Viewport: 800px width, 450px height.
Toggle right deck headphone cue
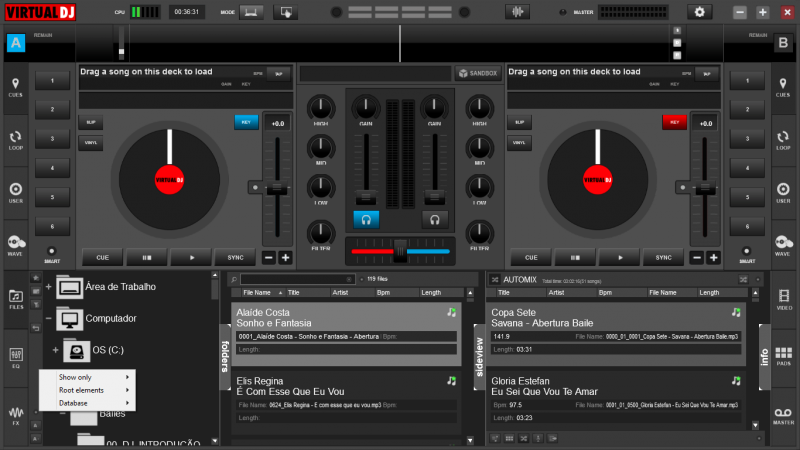[x=434, y=219]
